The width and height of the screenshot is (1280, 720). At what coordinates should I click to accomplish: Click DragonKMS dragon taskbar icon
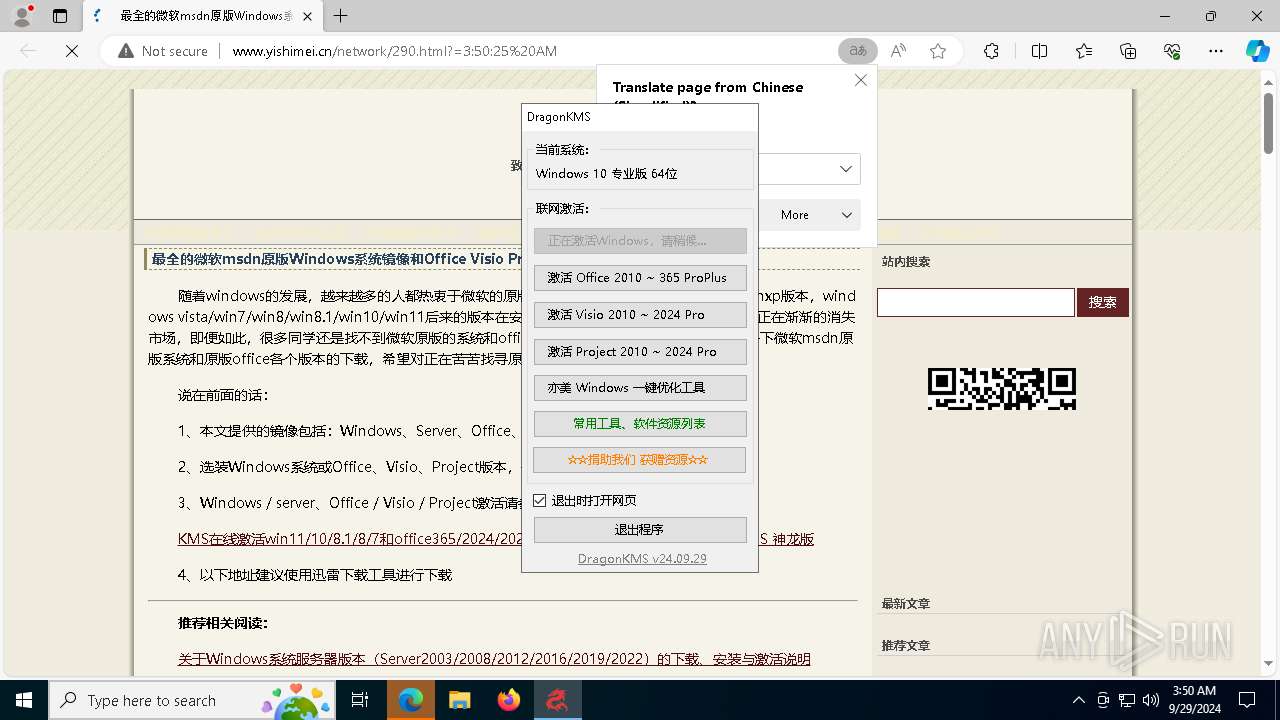point(557,700)
